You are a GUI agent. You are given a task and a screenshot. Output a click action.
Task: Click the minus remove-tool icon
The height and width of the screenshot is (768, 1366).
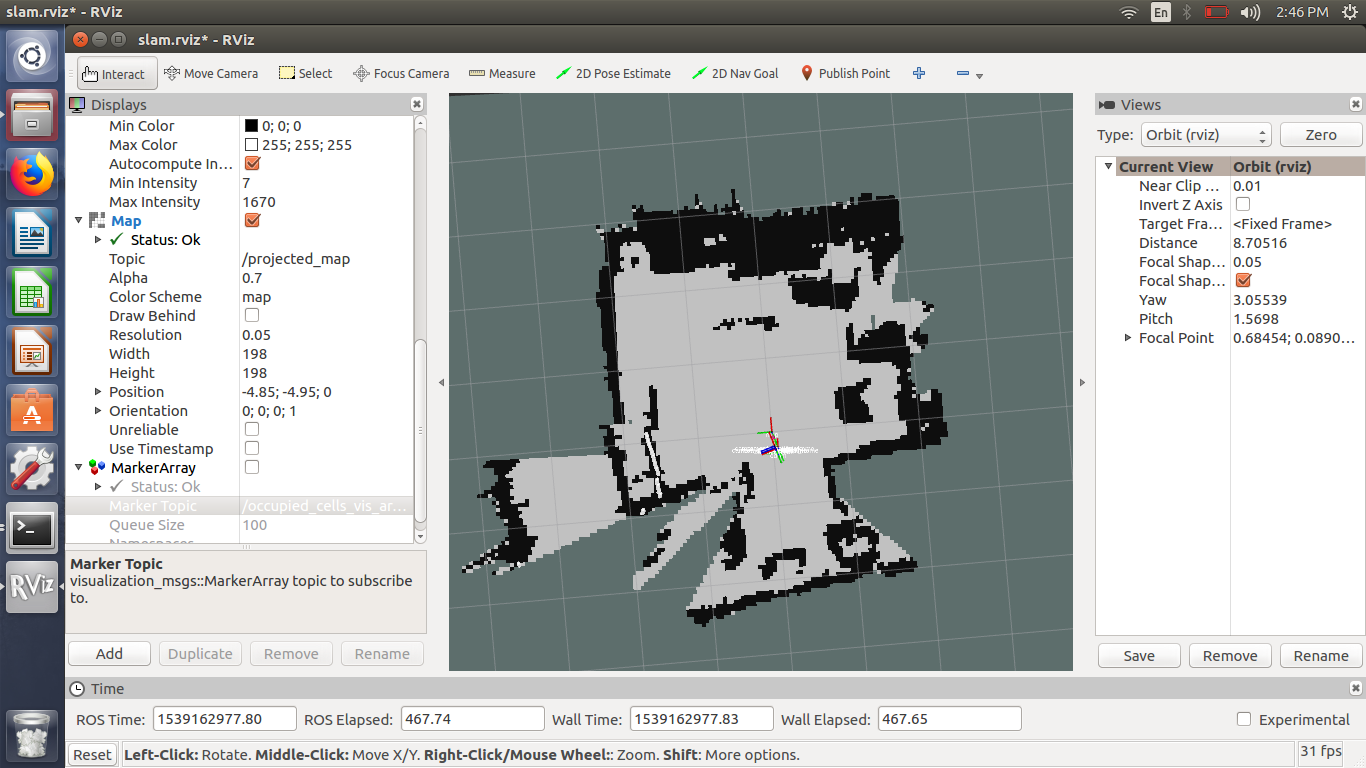click(x=962, y=73)
